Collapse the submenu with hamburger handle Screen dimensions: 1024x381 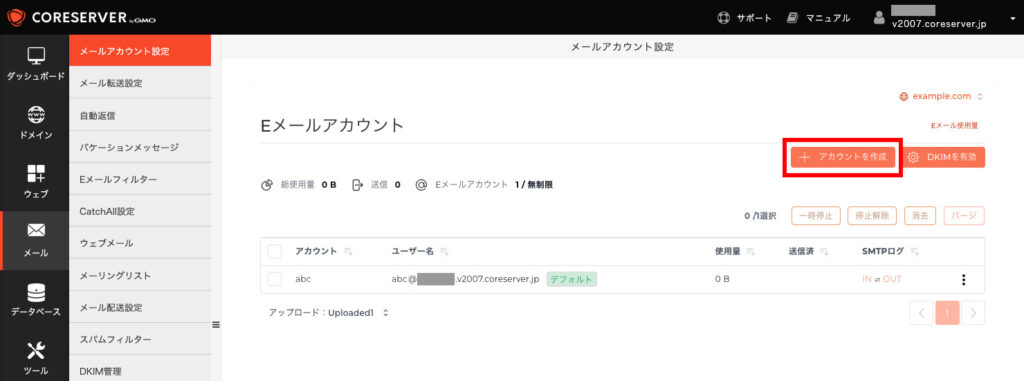tap(216, 325)
